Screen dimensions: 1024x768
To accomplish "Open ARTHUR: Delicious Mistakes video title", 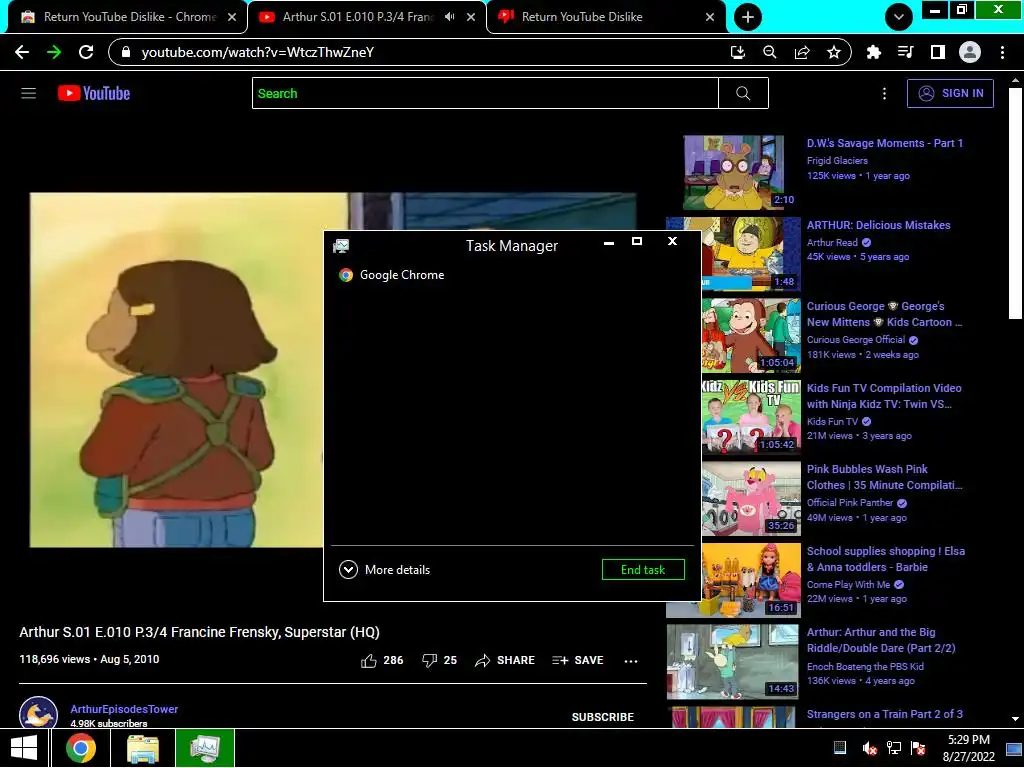I will pyautogui.click(x=878, y=225).
